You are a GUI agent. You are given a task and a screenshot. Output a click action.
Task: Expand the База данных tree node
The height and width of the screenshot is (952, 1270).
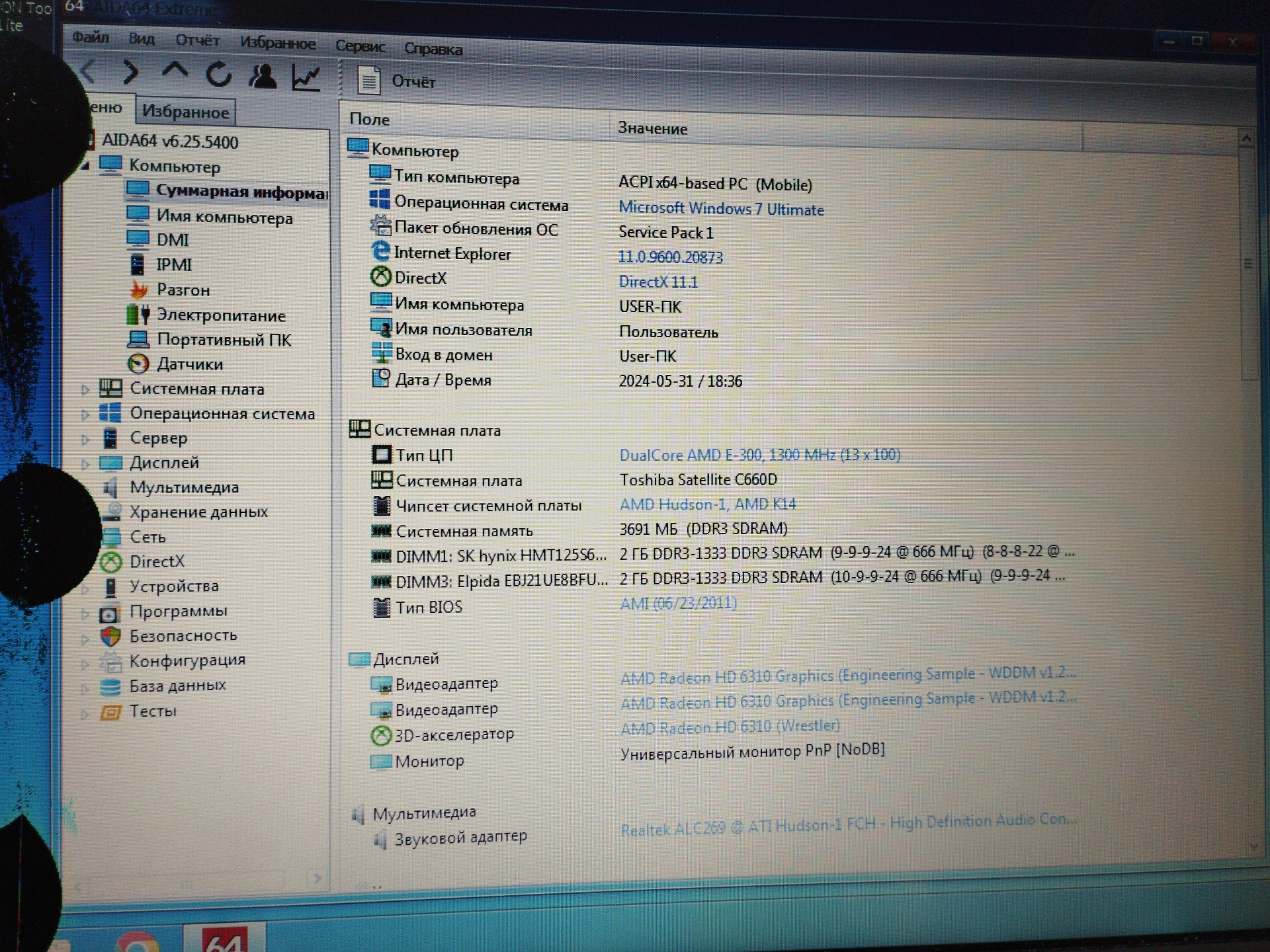click(x=85, y=689)
